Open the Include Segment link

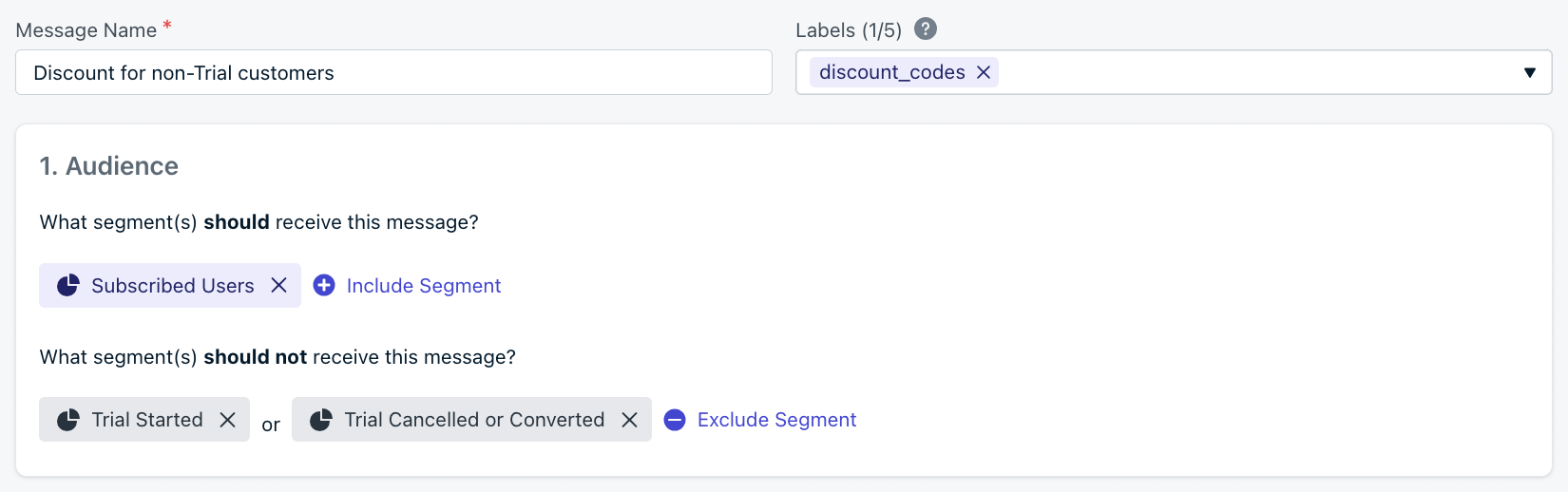point(424,286)
